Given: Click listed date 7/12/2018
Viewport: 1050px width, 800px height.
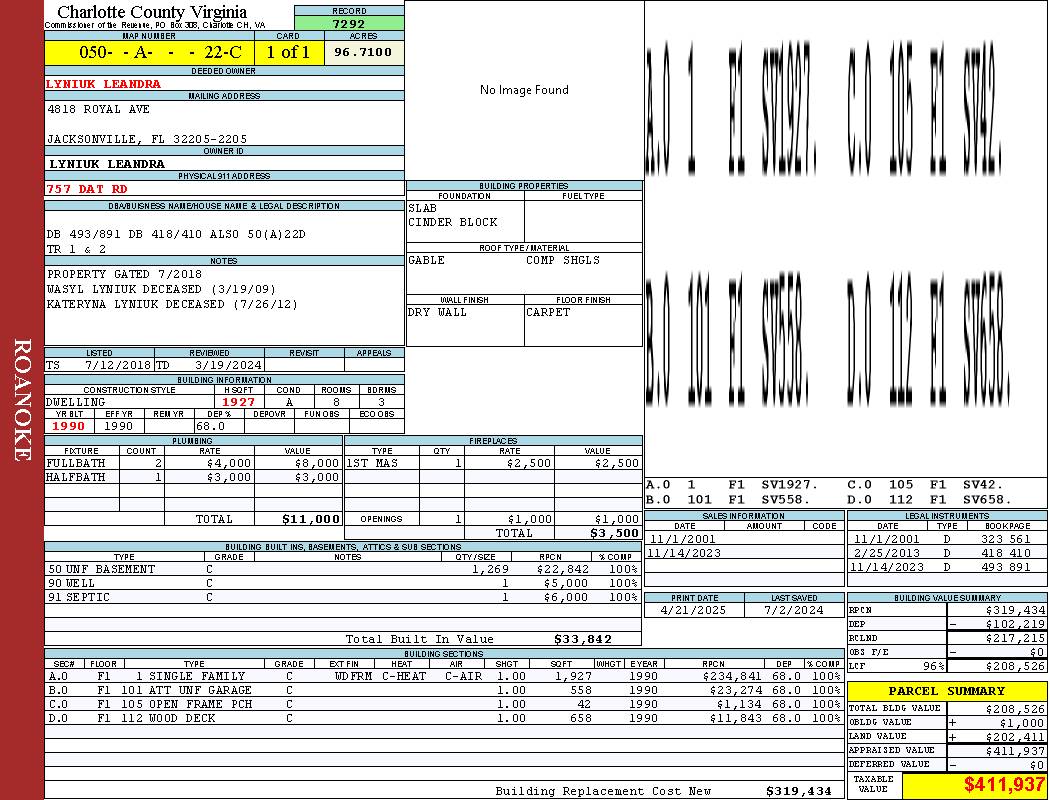Looking at the screenshot, I should click(118, 366).
